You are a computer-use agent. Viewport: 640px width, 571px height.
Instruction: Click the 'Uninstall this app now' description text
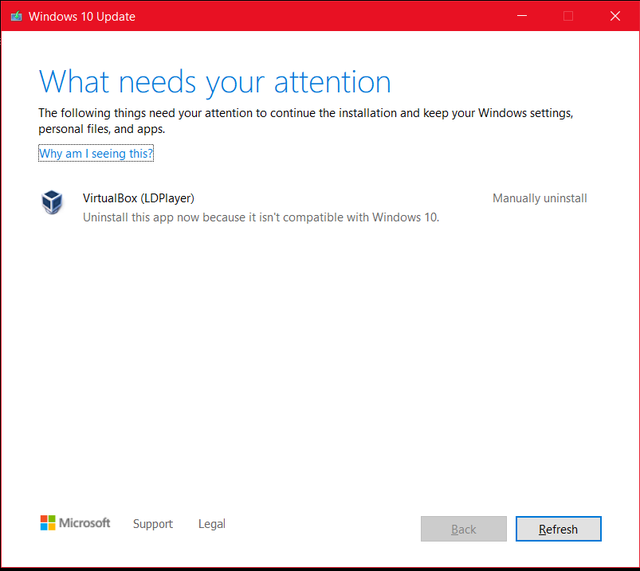pos(261,218)
